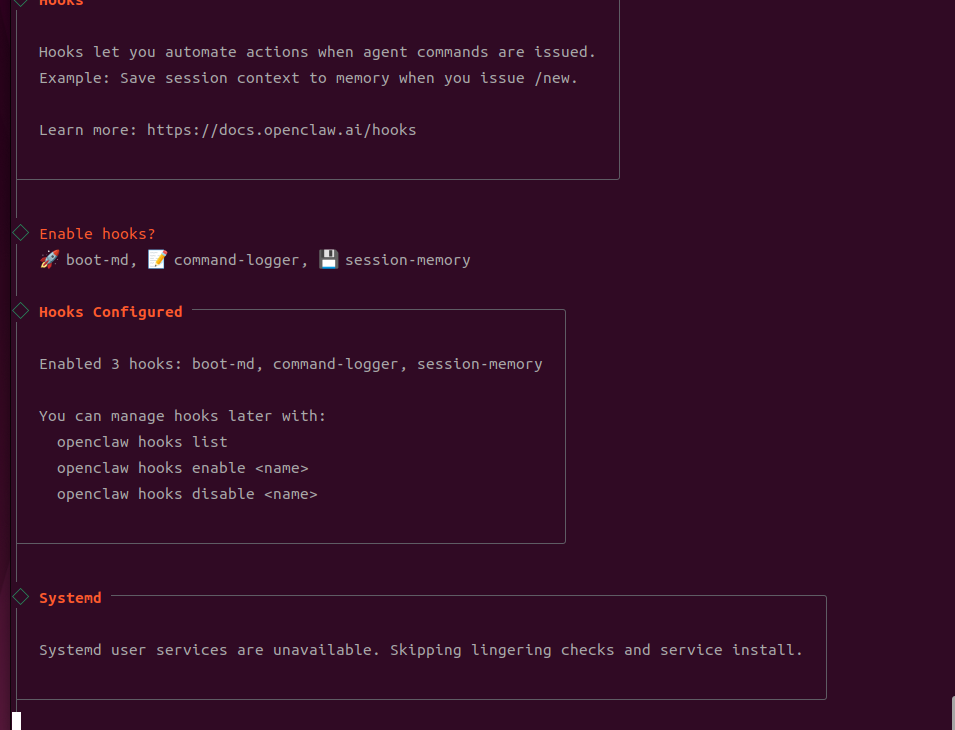
Task: Click the "Systemd" section heading
Action: pos(70,598)
